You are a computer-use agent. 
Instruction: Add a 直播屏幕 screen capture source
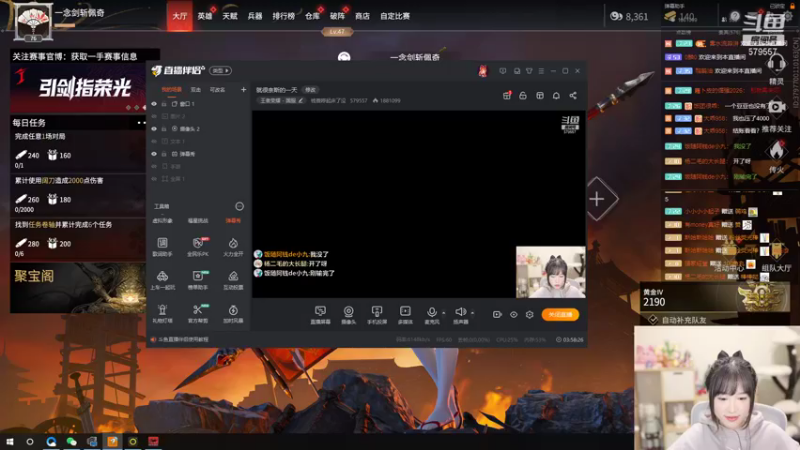[320, 315]
